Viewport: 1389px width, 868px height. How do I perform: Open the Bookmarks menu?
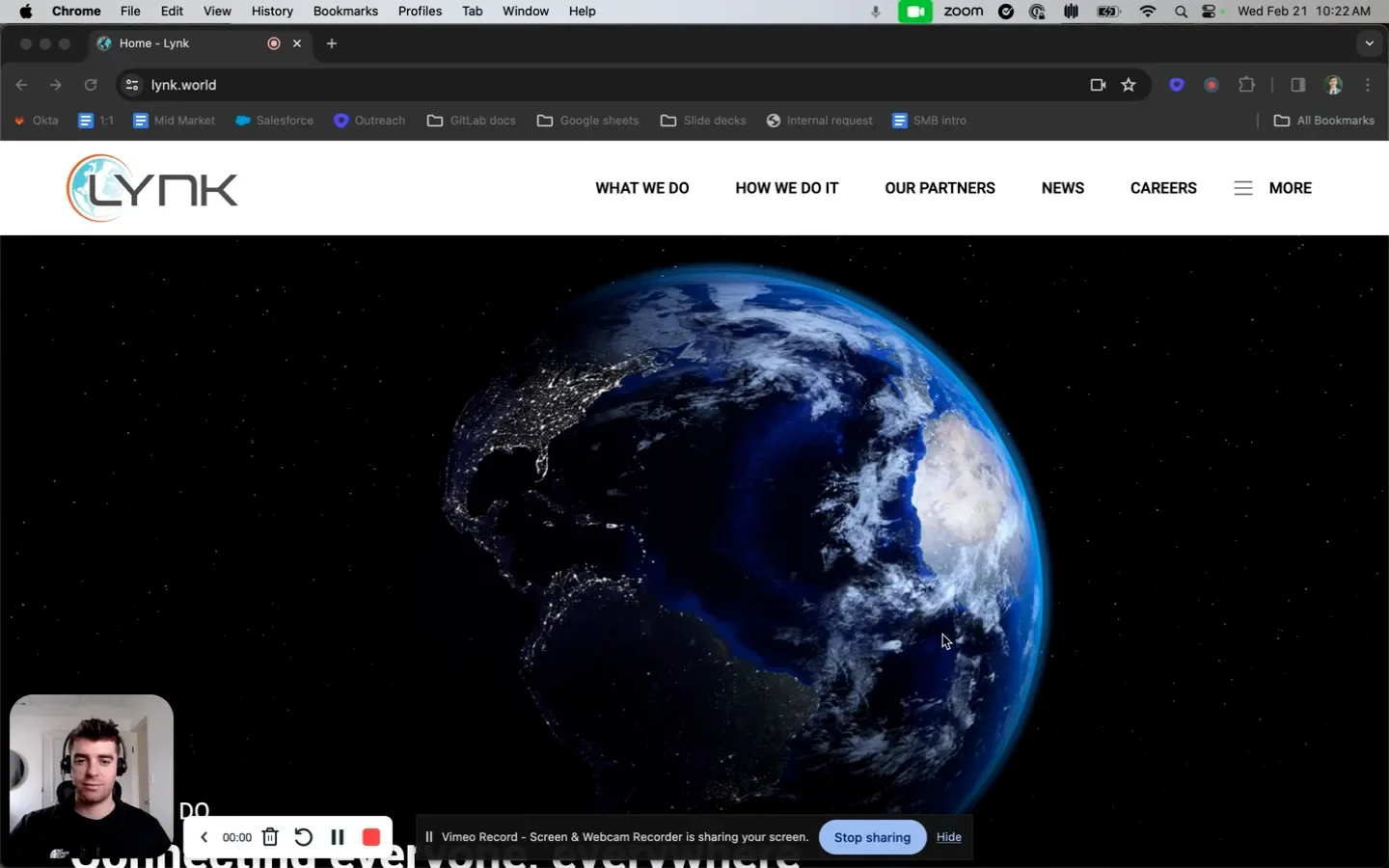345,12
